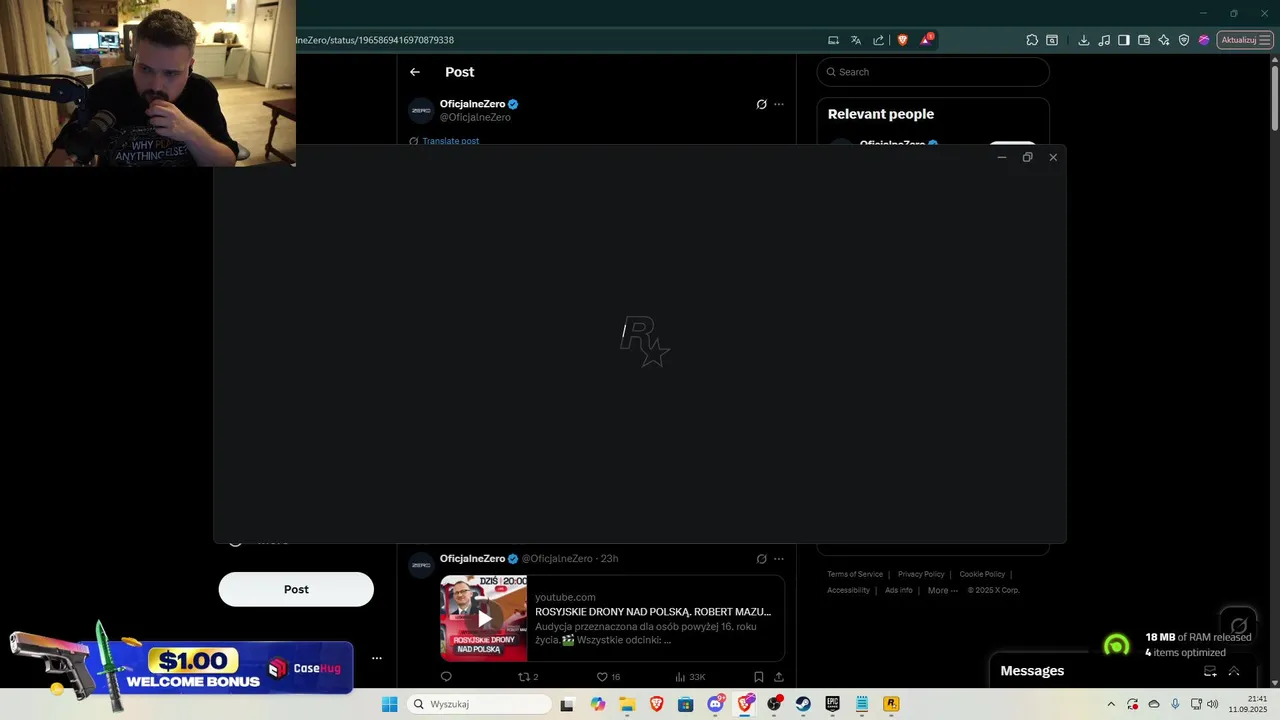Image resolution: width=1280 pixels, height=720 pixels.
Task: Repost the post with 2 reposts
Action: [x=527, y=677]
